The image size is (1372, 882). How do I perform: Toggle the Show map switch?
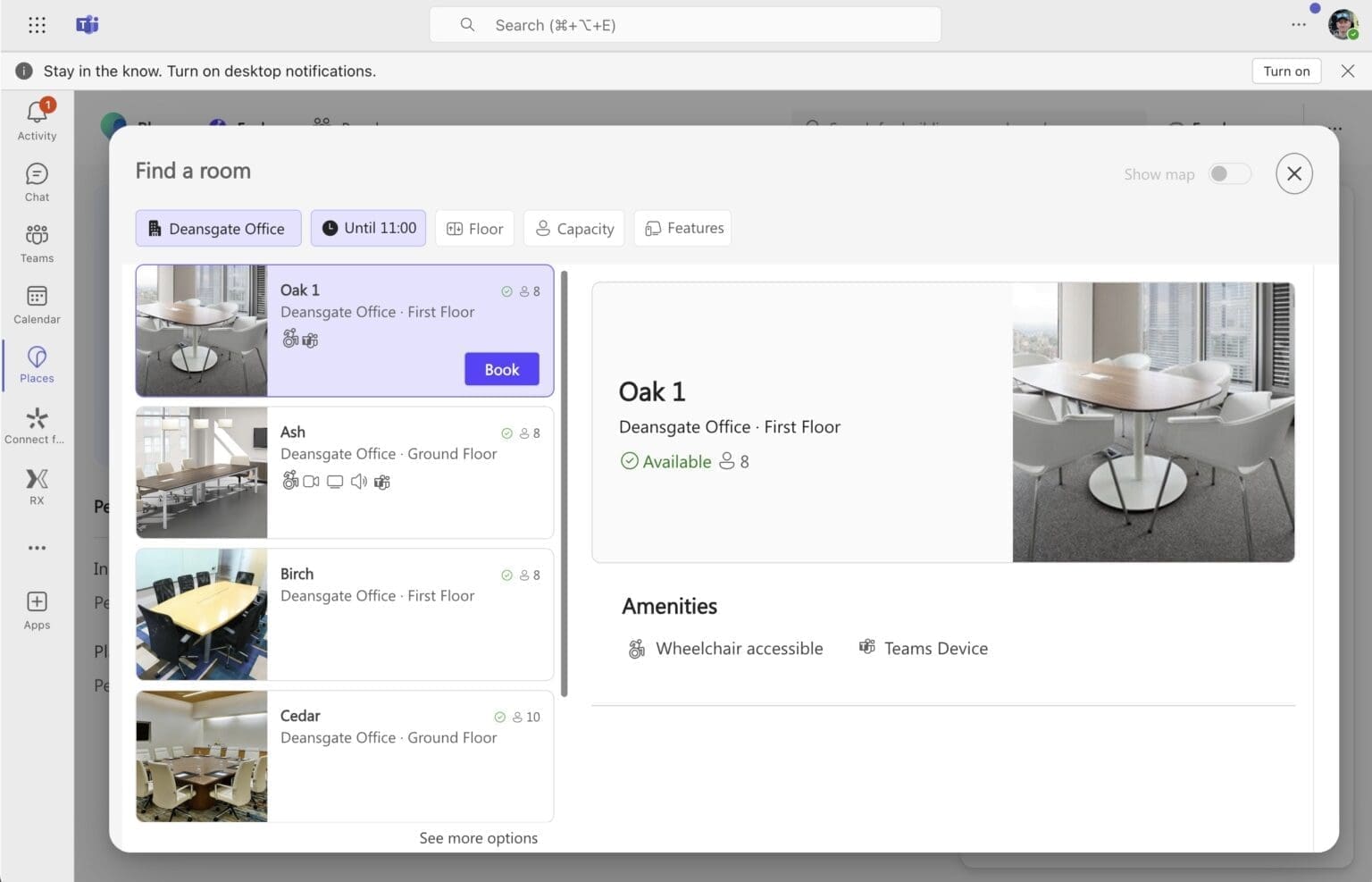(1229, 173)
